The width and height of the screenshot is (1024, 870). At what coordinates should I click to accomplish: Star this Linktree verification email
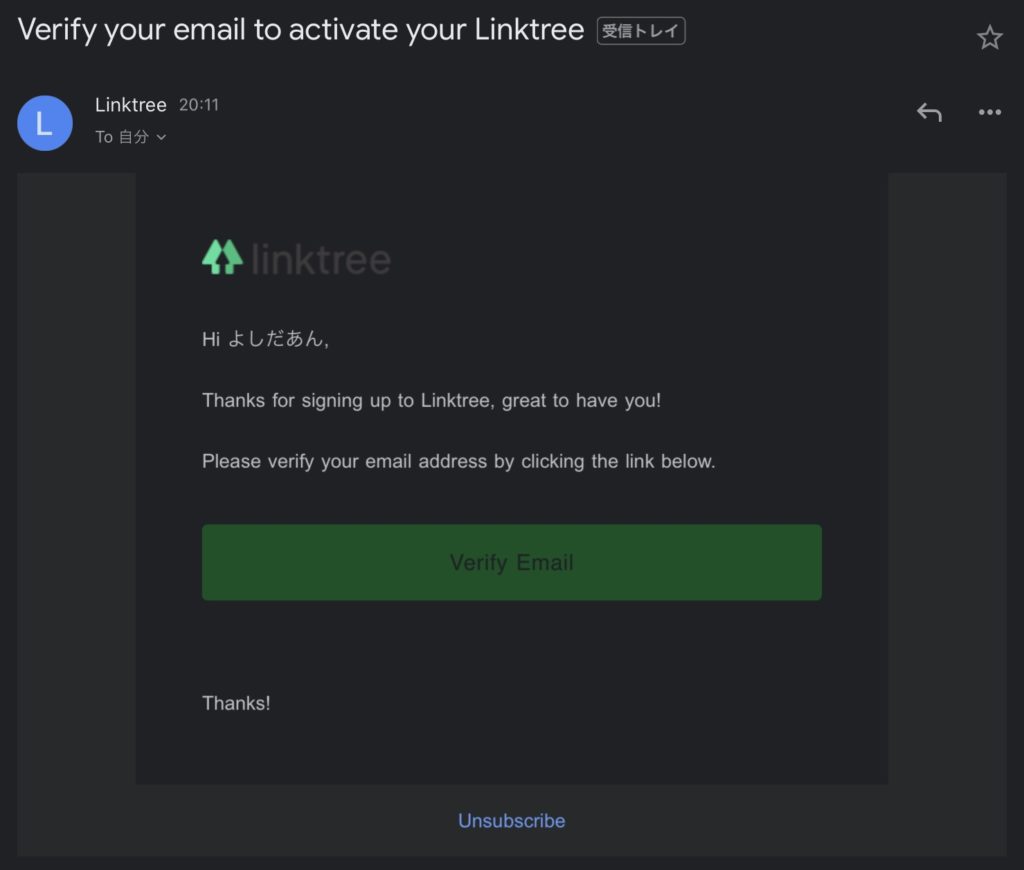(x=989, y=38)
